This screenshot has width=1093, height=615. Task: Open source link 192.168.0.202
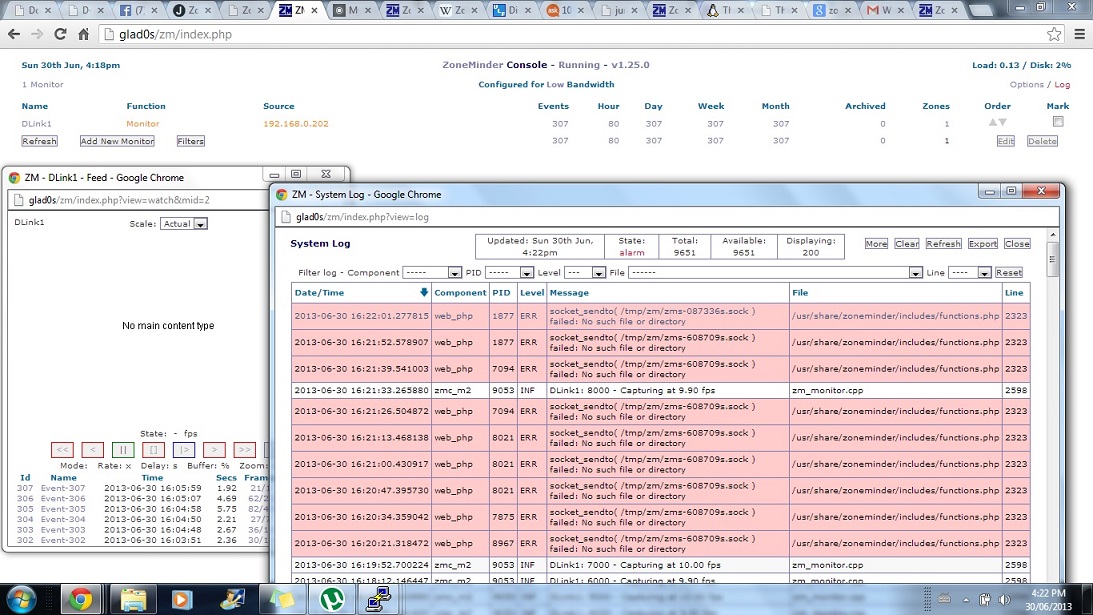(296, 123)
